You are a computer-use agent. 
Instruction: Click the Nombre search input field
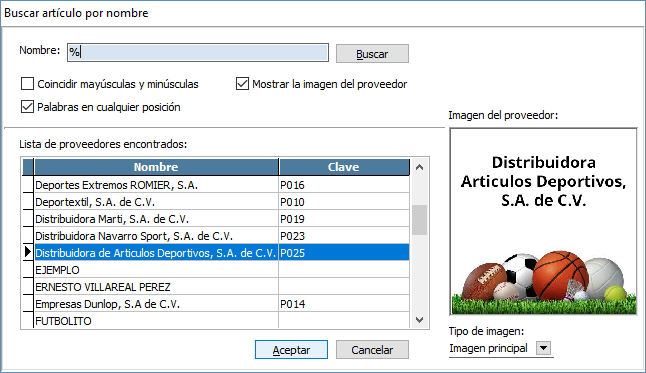[x=198, y=53]
